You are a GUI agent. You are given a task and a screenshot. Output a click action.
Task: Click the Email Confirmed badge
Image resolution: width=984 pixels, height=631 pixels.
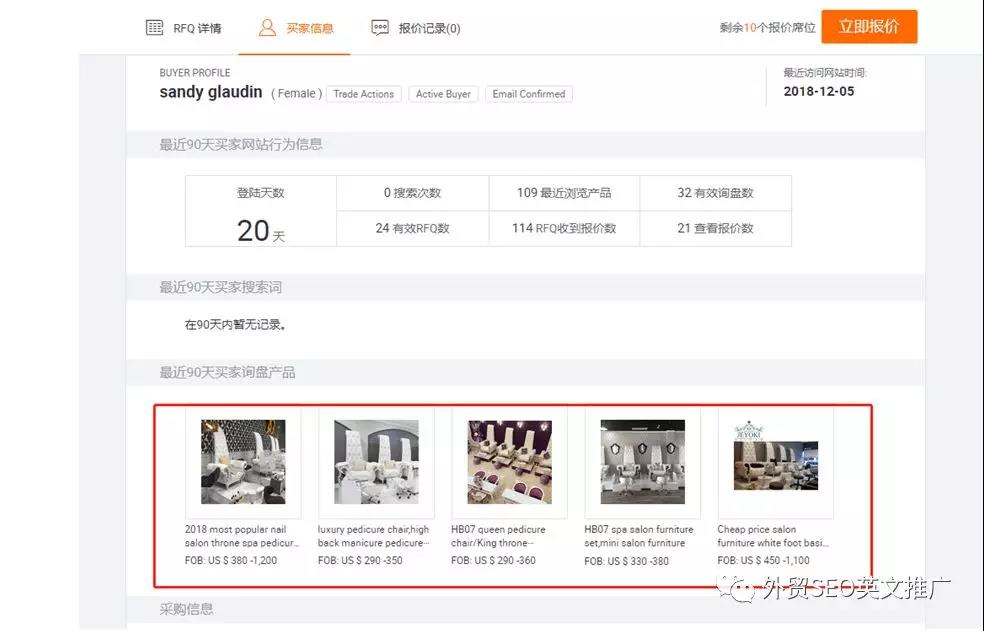[528, 93]
